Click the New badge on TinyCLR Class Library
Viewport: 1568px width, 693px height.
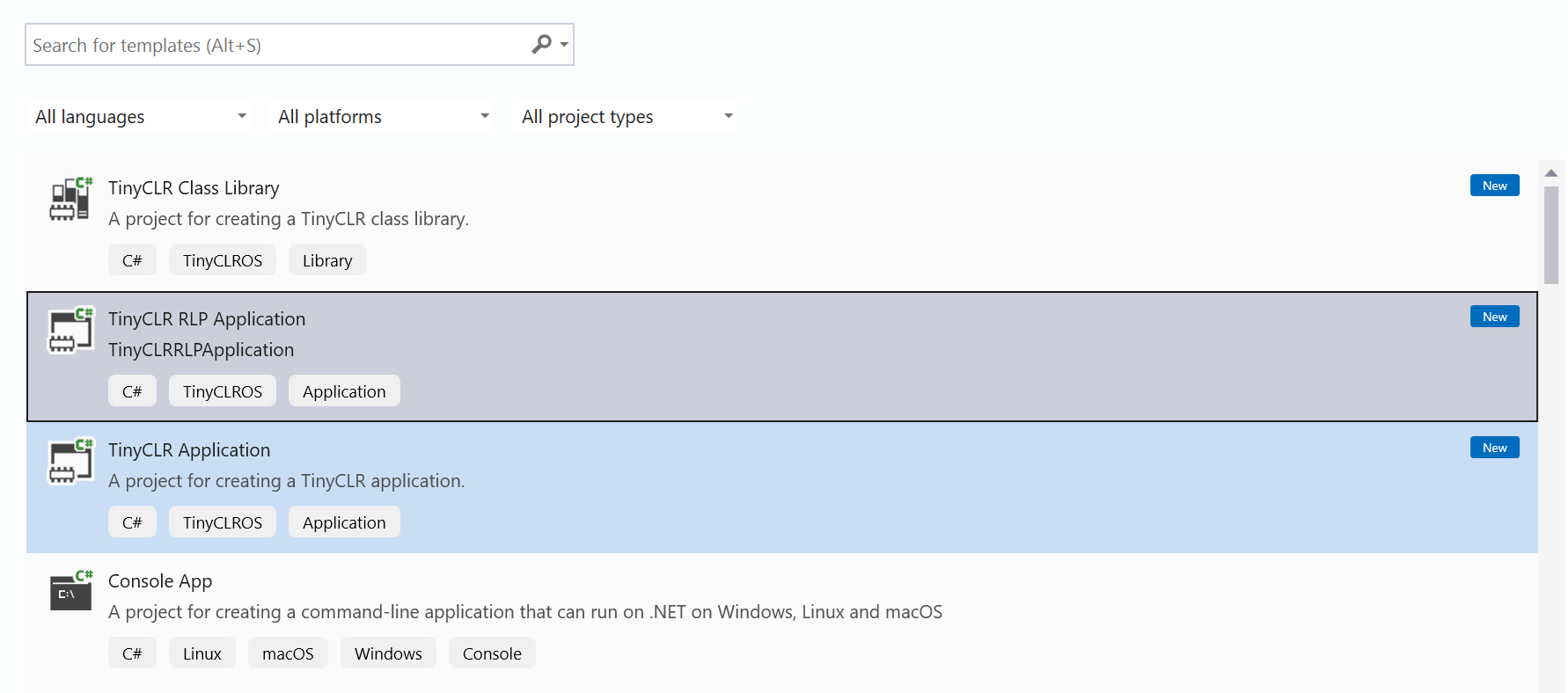point(1494,186)
